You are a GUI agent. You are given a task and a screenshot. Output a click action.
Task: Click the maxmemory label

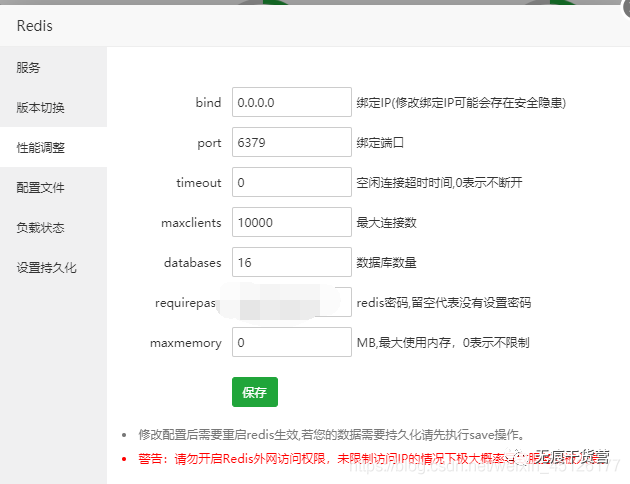pyautogui.click(x=186, y=343)
